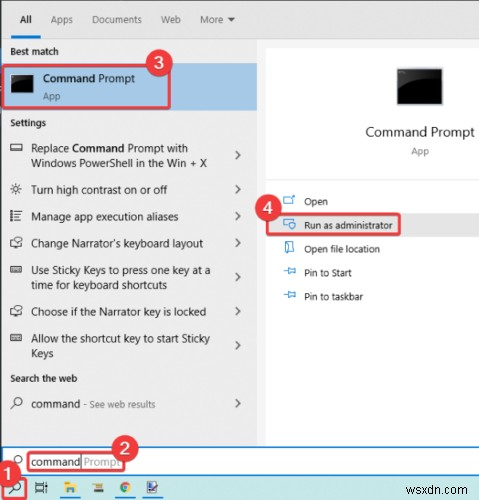Open Allow the shortcut key to start Sticky Keys
Viewport: 479px width, 500px height.
coord(120,346)
